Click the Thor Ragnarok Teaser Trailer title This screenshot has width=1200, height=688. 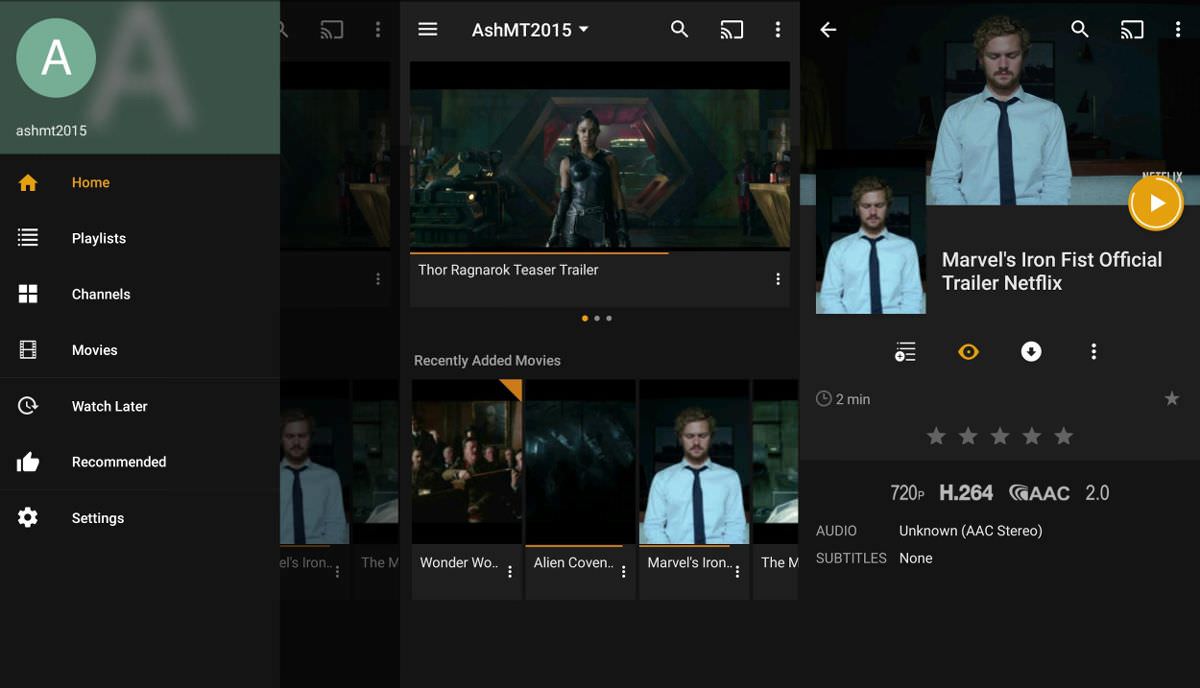click(508, 270)
